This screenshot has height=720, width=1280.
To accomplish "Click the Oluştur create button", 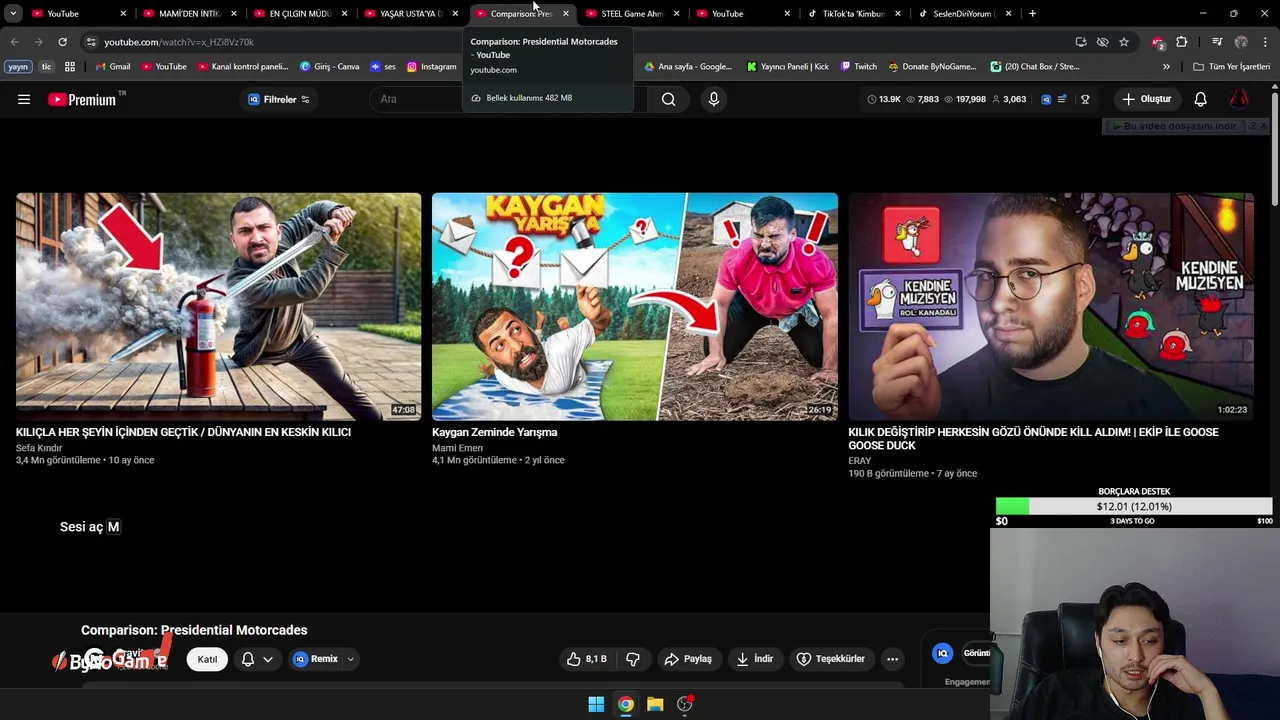I will (x=1146, y=99).
